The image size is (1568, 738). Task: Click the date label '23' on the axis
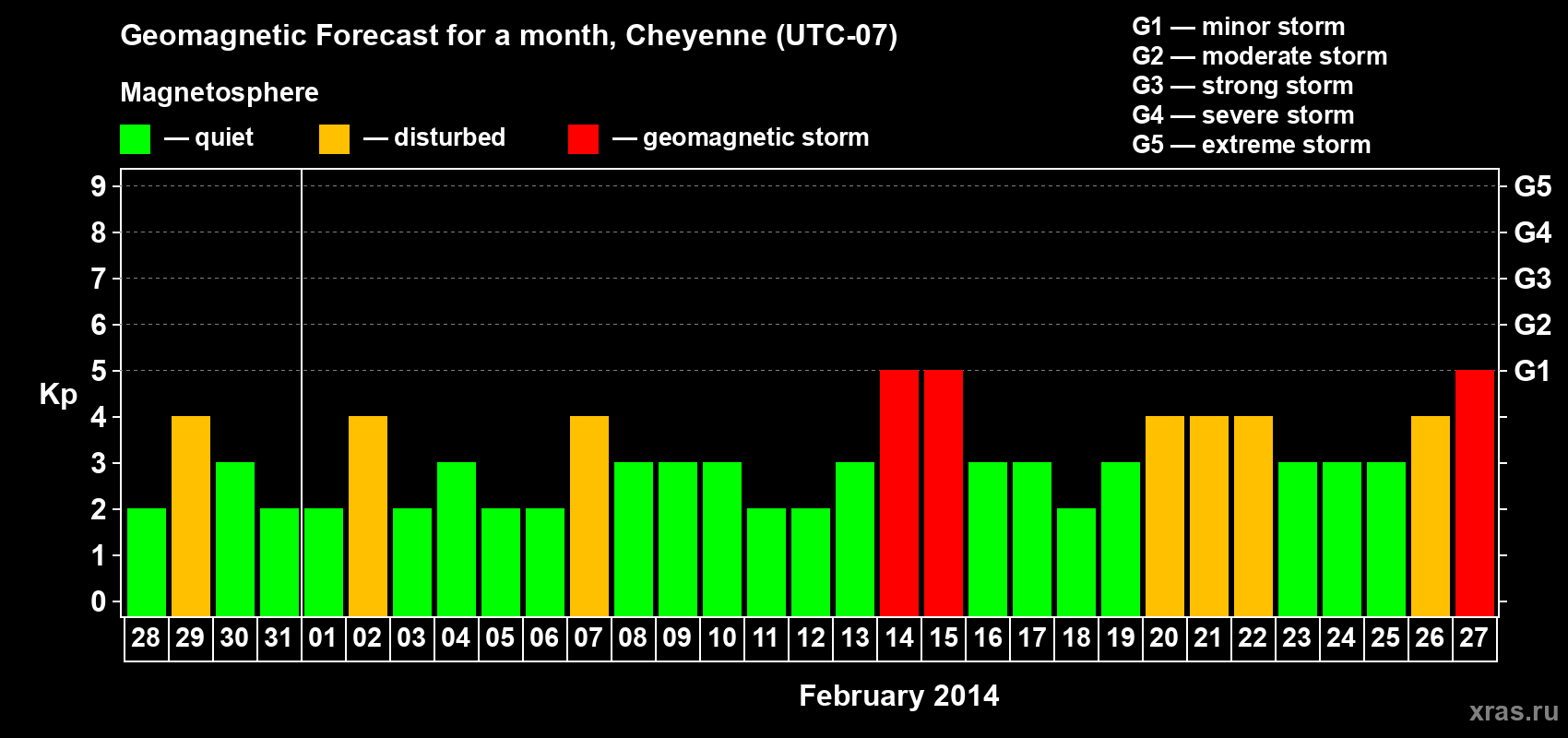pos(1297,638)
